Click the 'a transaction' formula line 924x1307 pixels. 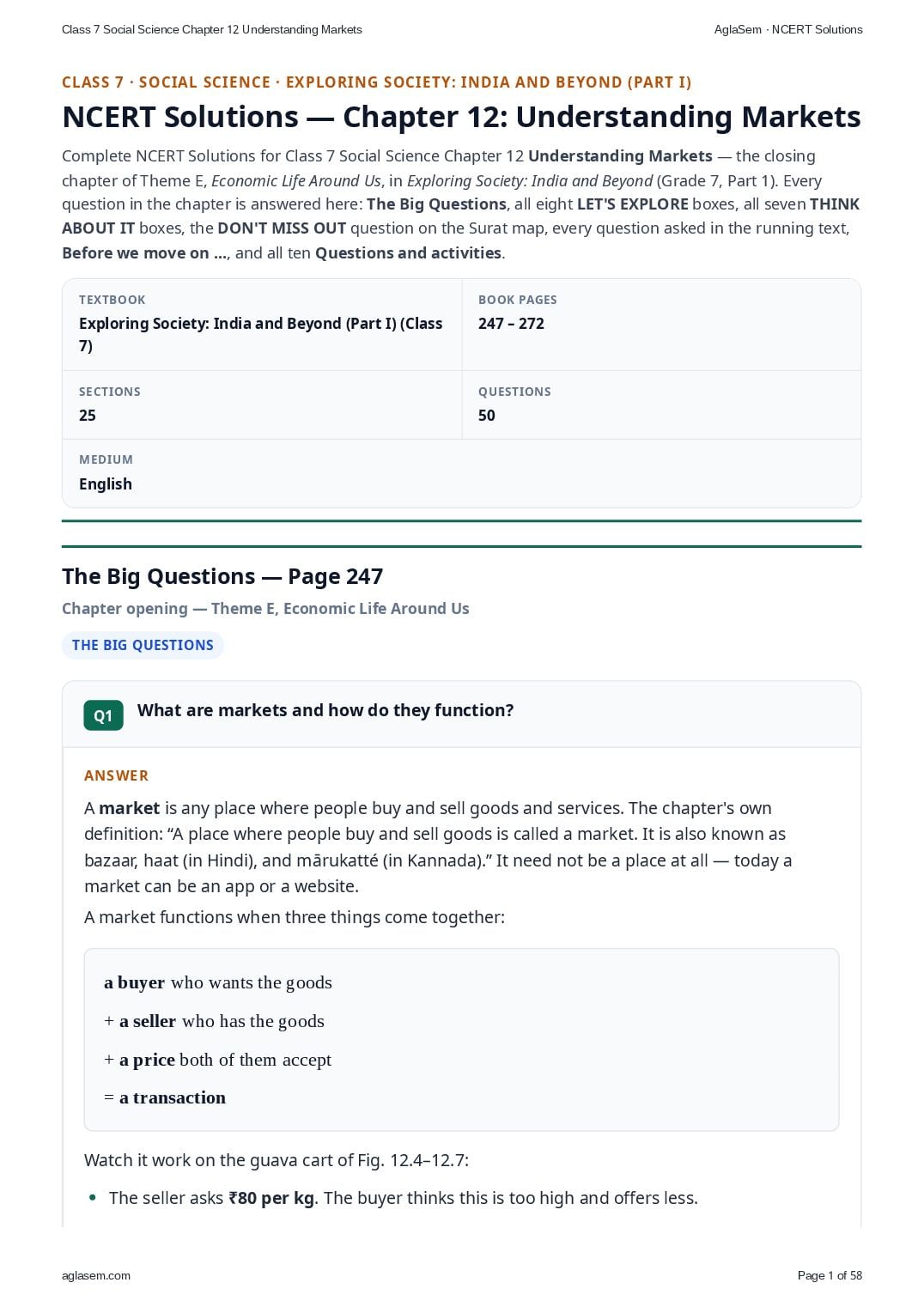(x=165, y=1097)
